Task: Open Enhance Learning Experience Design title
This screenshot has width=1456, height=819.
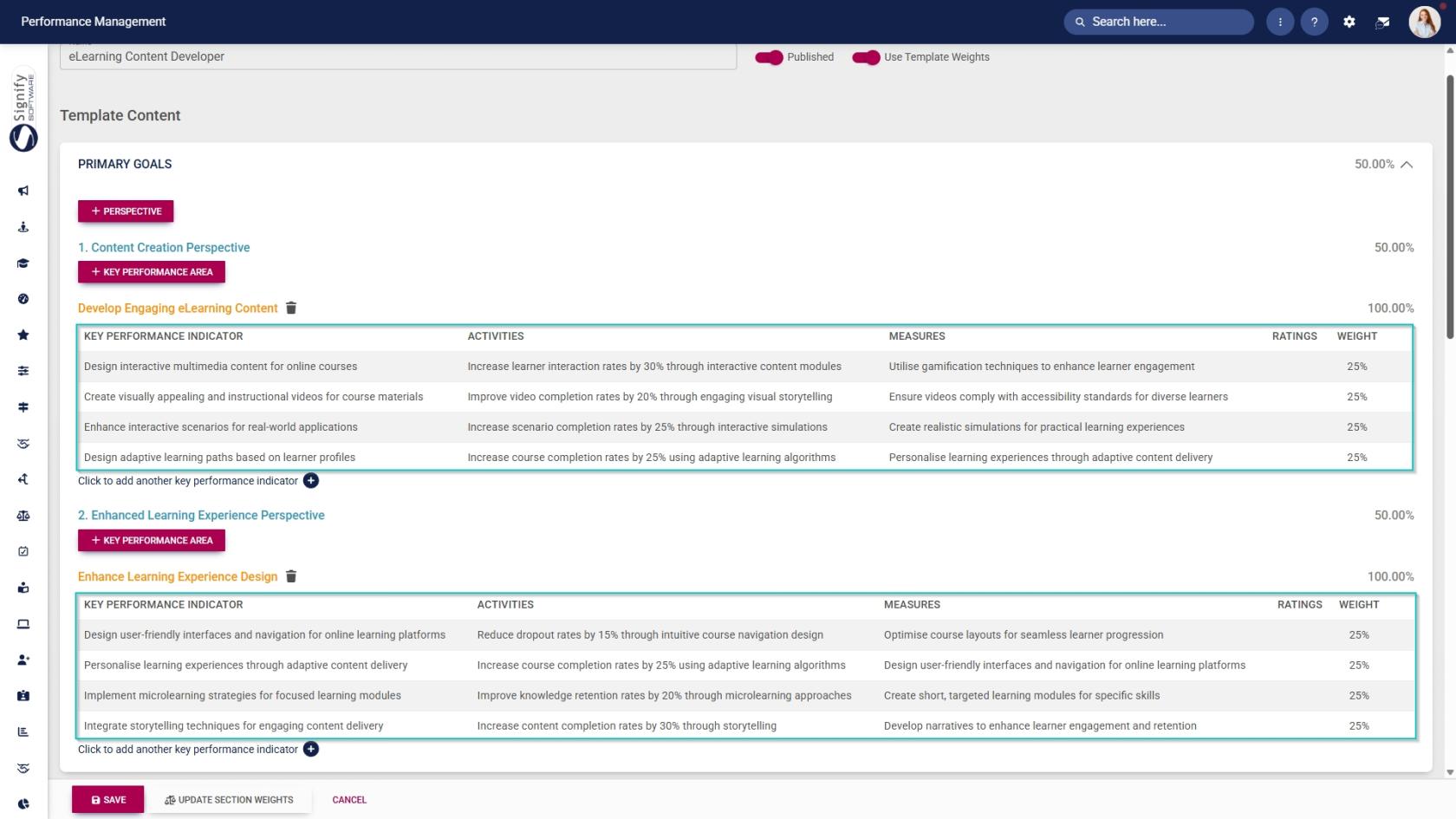Action: (178, 577)
